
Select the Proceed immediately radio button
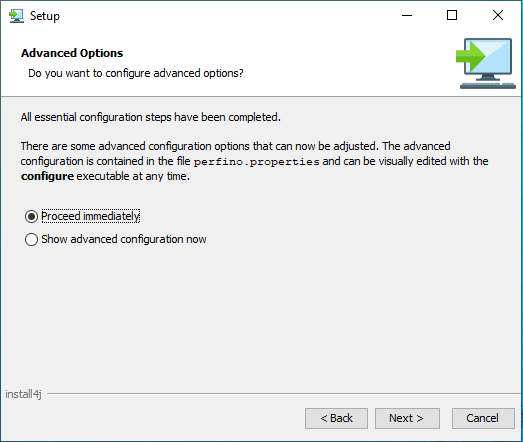31,216
